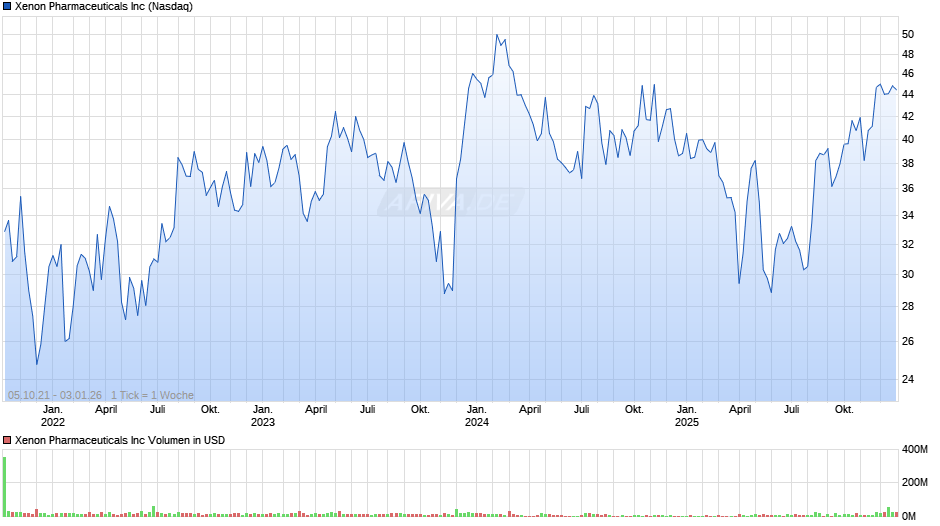
Task: Click the price axis label 34
Action: coord(908,215)
